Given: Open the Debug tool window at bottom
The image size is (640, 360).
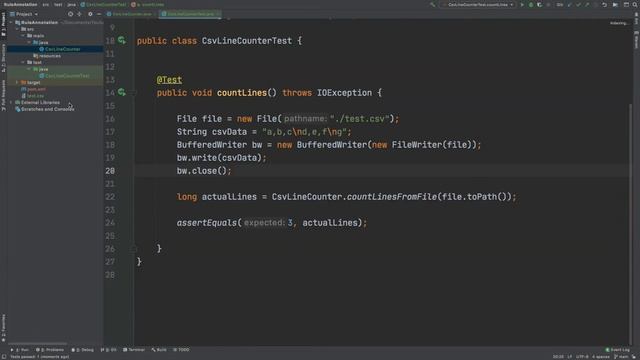Looking at the screenshot, I should click(x=82, y=350).
